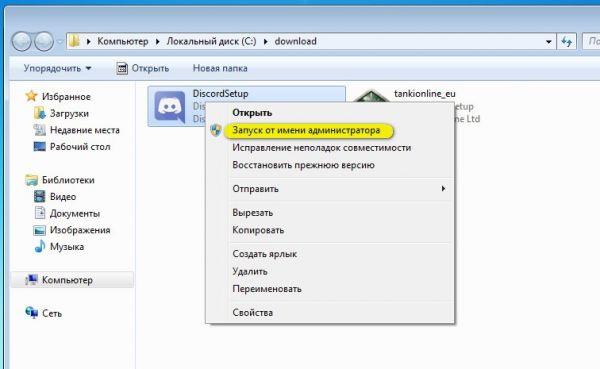Click the Сеть network icon
Image resolution: width=600 pixels, height=369 pixels.
coord(31,313)
